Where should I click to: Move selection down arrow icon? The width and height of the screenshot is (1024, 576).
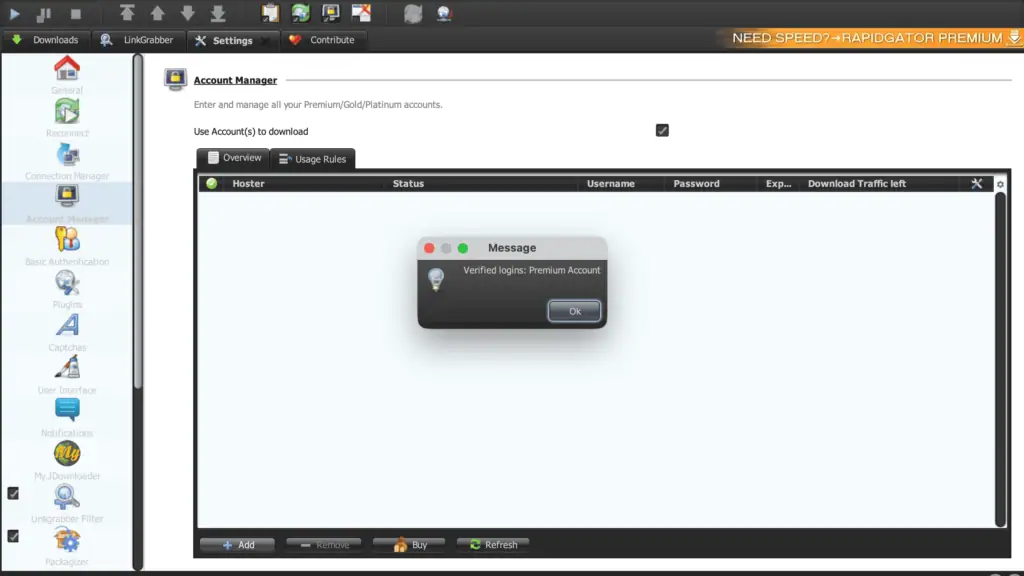187,12
